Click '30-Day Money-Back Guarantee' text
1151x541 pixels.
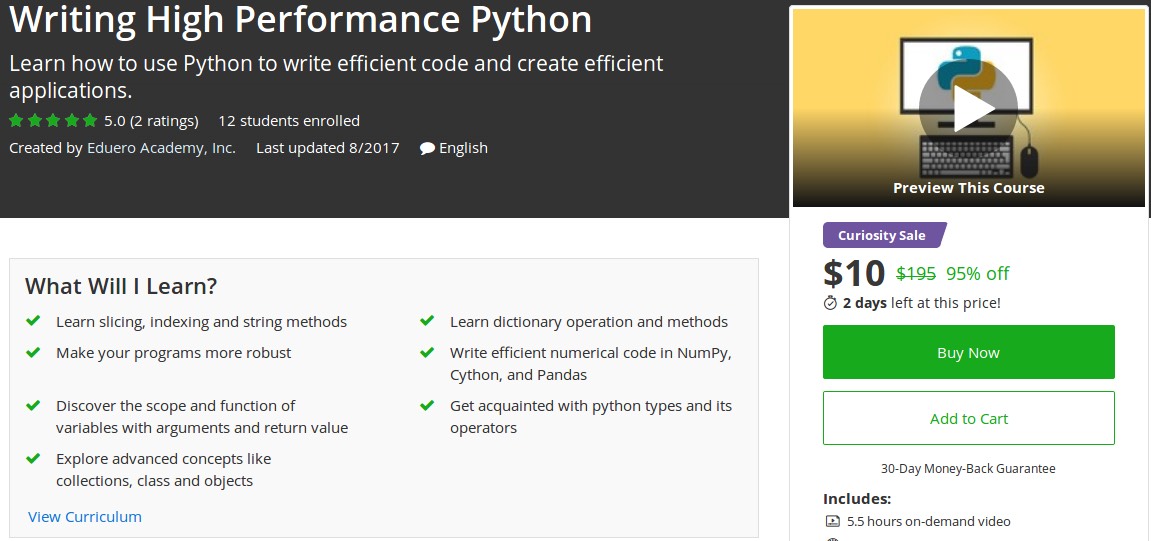tap(968, 468)
